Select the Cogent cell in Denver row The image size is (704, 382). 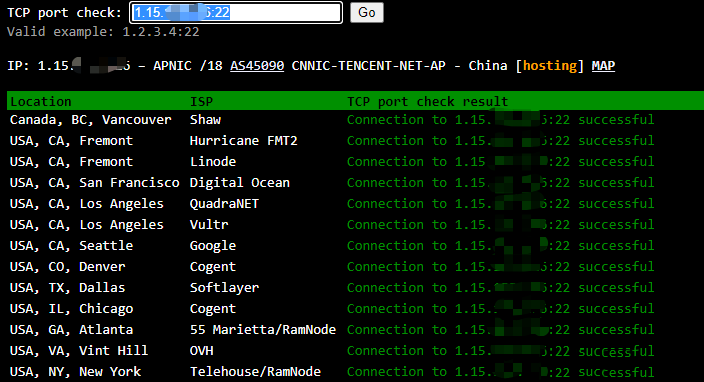click(213, 267)
